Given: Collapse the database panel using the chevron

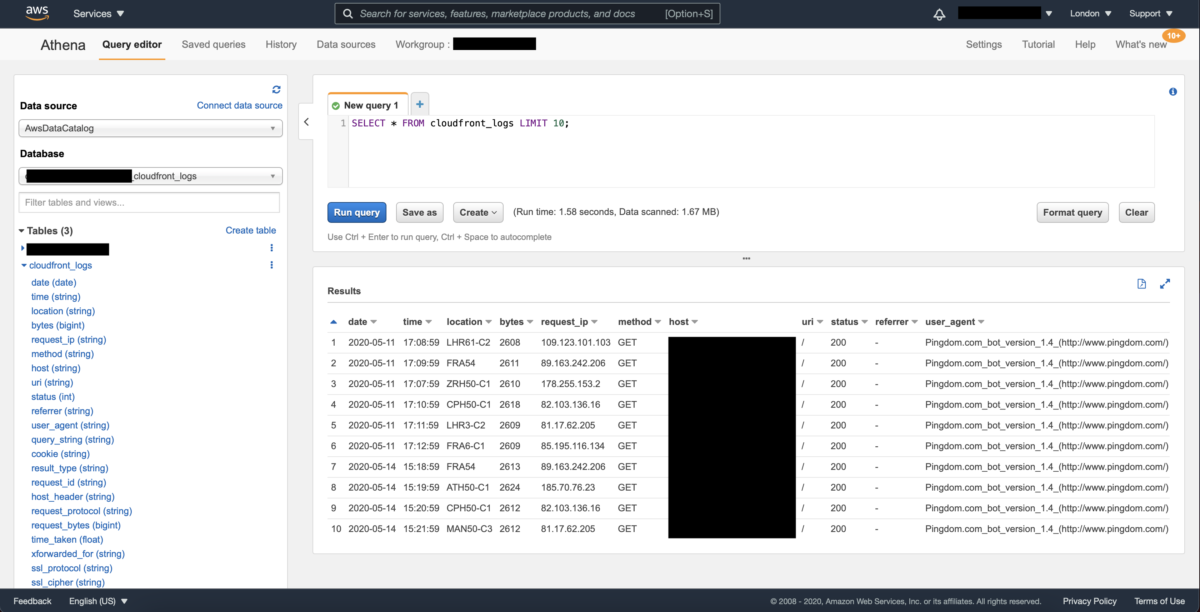Looking at the screenshot, I should [x=306, y=121].
